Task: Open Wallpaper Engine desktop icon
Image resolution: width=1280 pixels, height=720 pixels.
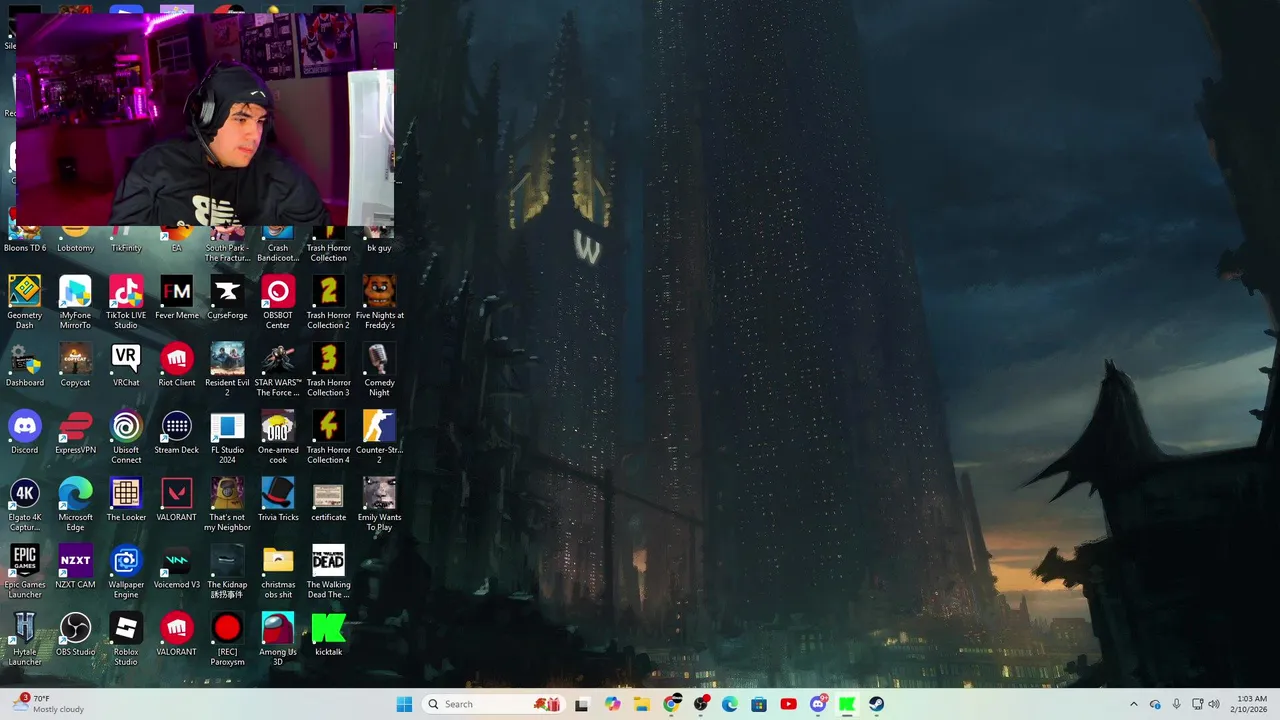Action: (x=126, y=571)
